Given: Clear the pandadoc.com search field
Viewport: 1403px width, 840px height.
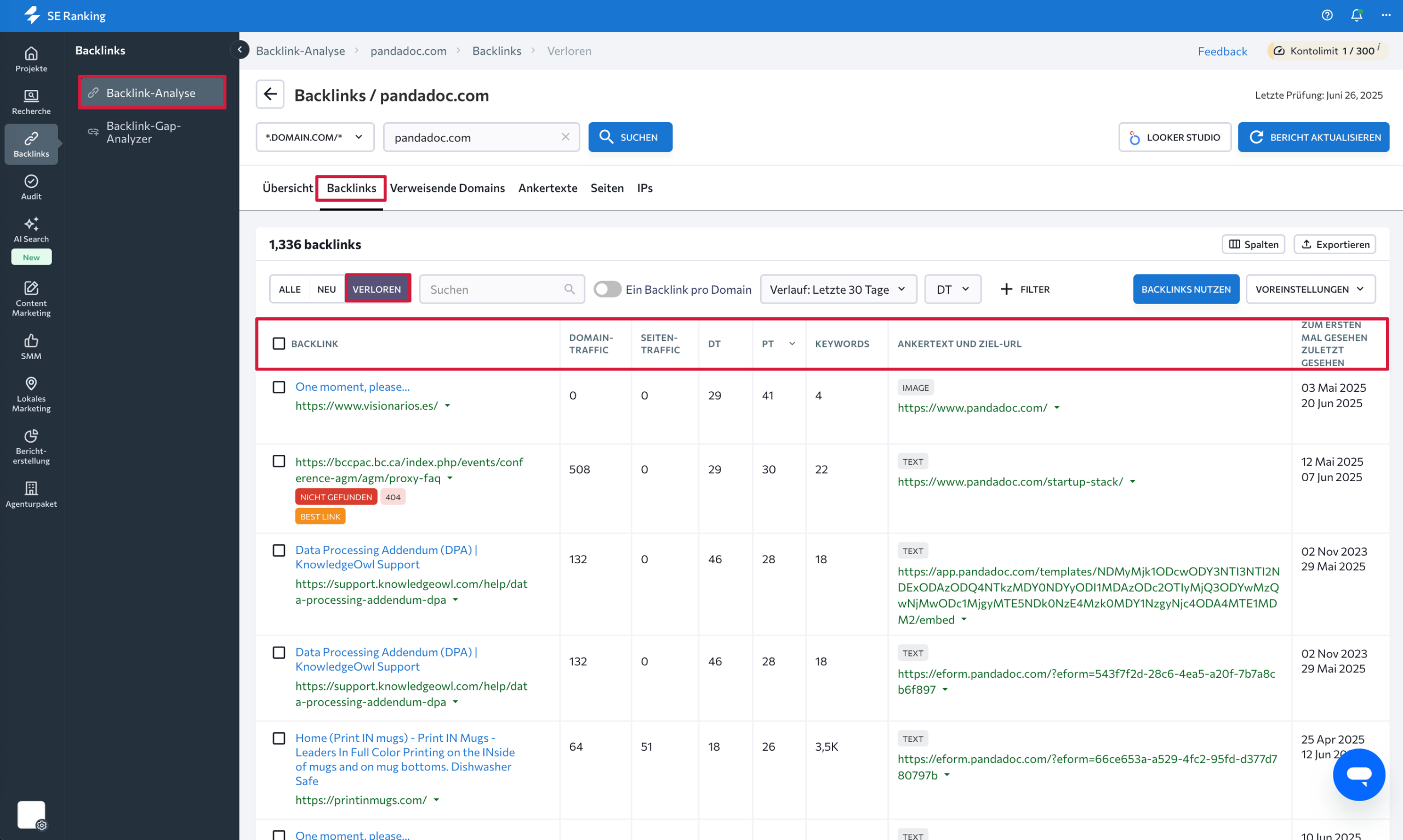Looking at the screenshot, I should [566, 137].
